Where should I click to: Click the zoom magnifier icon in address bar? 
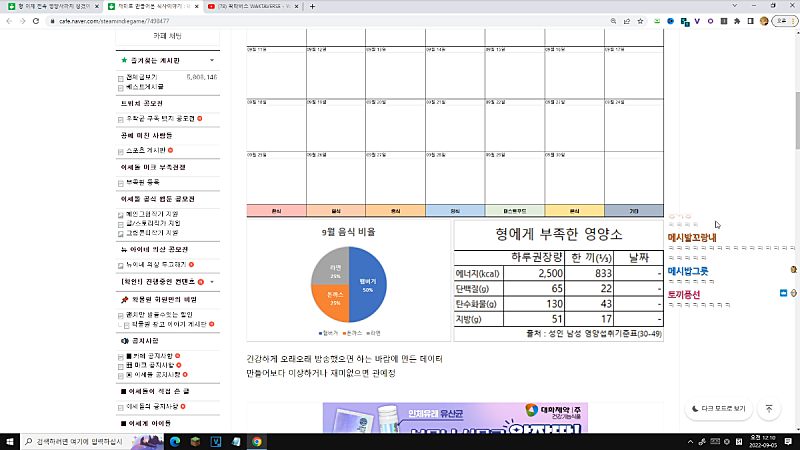(x=613, y=21)
